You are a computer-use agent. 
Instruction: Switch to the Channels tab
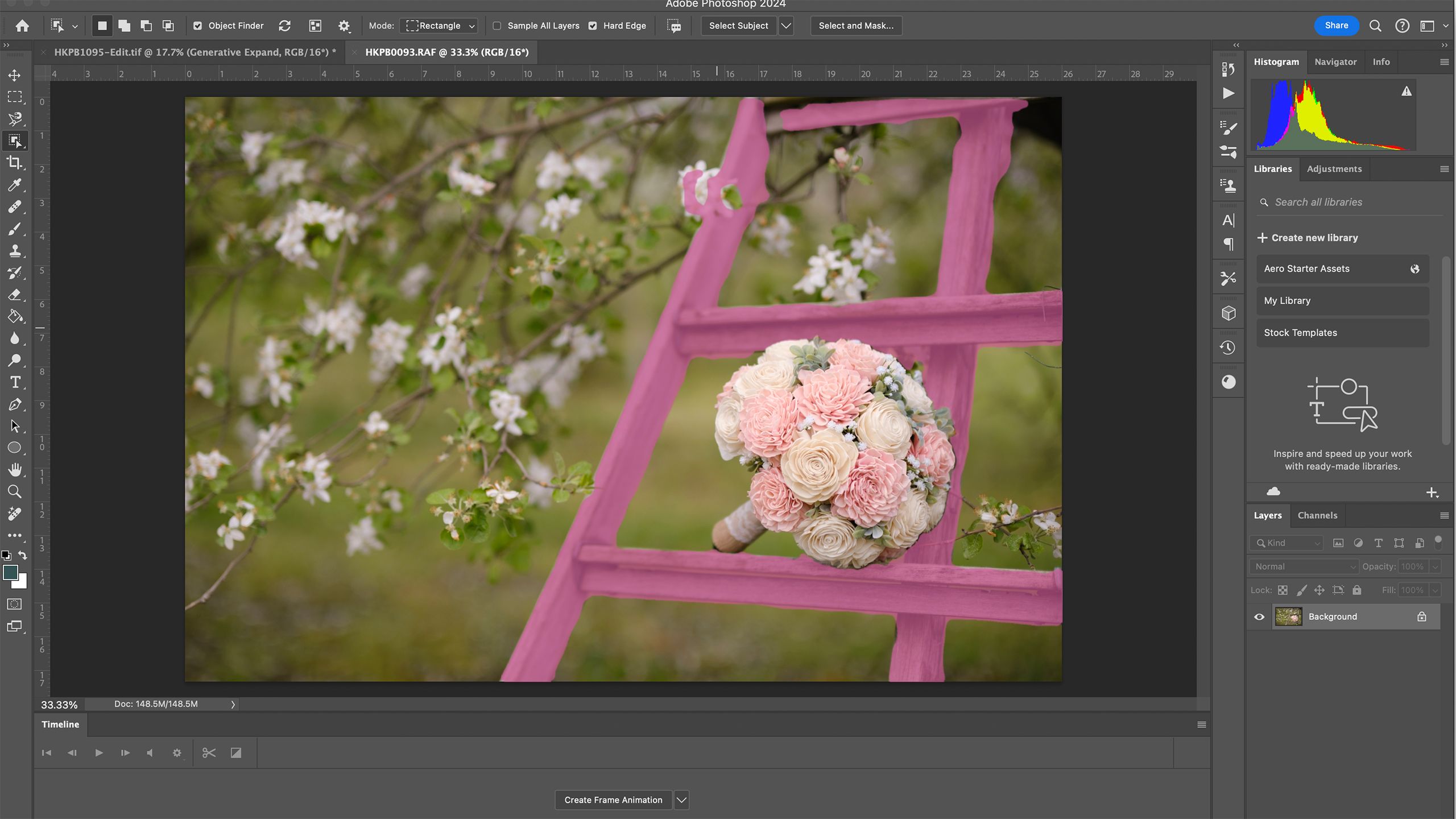(x=1317, y=515)
